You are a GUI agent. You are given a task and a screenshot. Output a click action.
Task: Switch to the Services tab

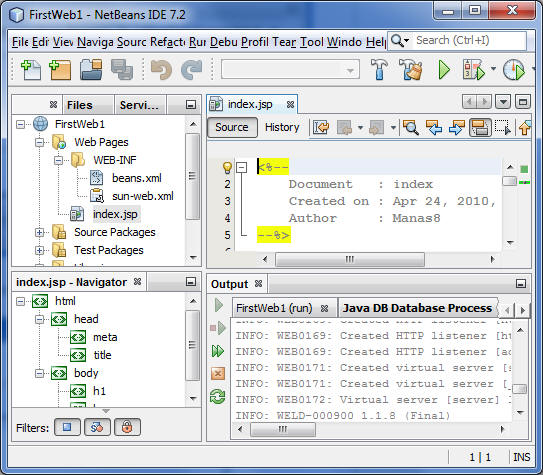click(x=139, y=105)
